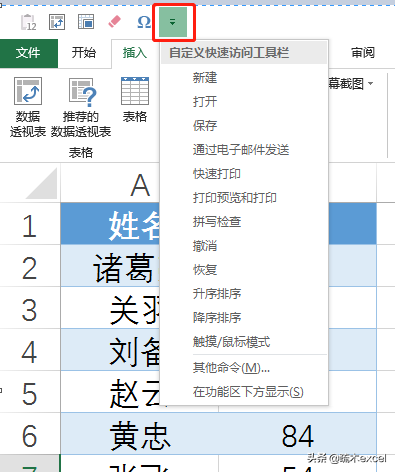Open the 审阅 ribbon tab
Viewport: 395px width, 472px height.
[x=363, y=53]
